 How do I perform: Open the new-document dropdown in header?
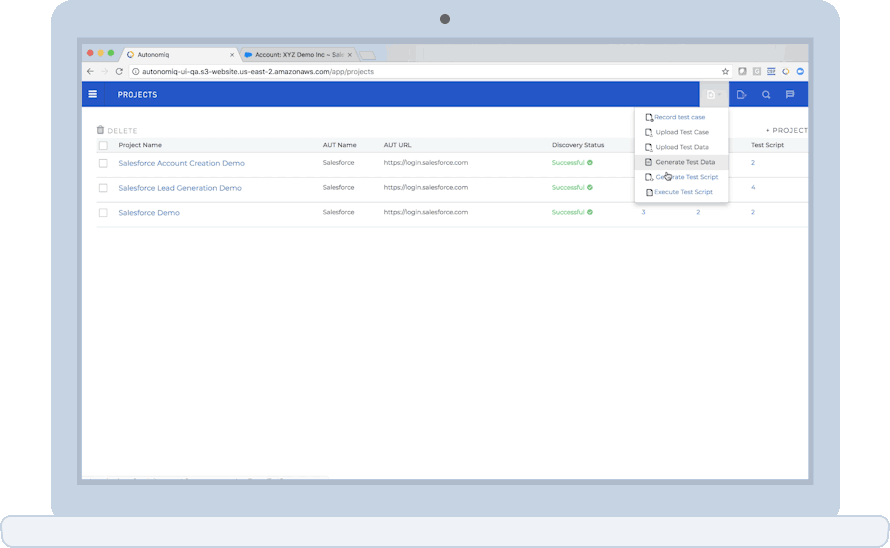(x=713, y=94)
